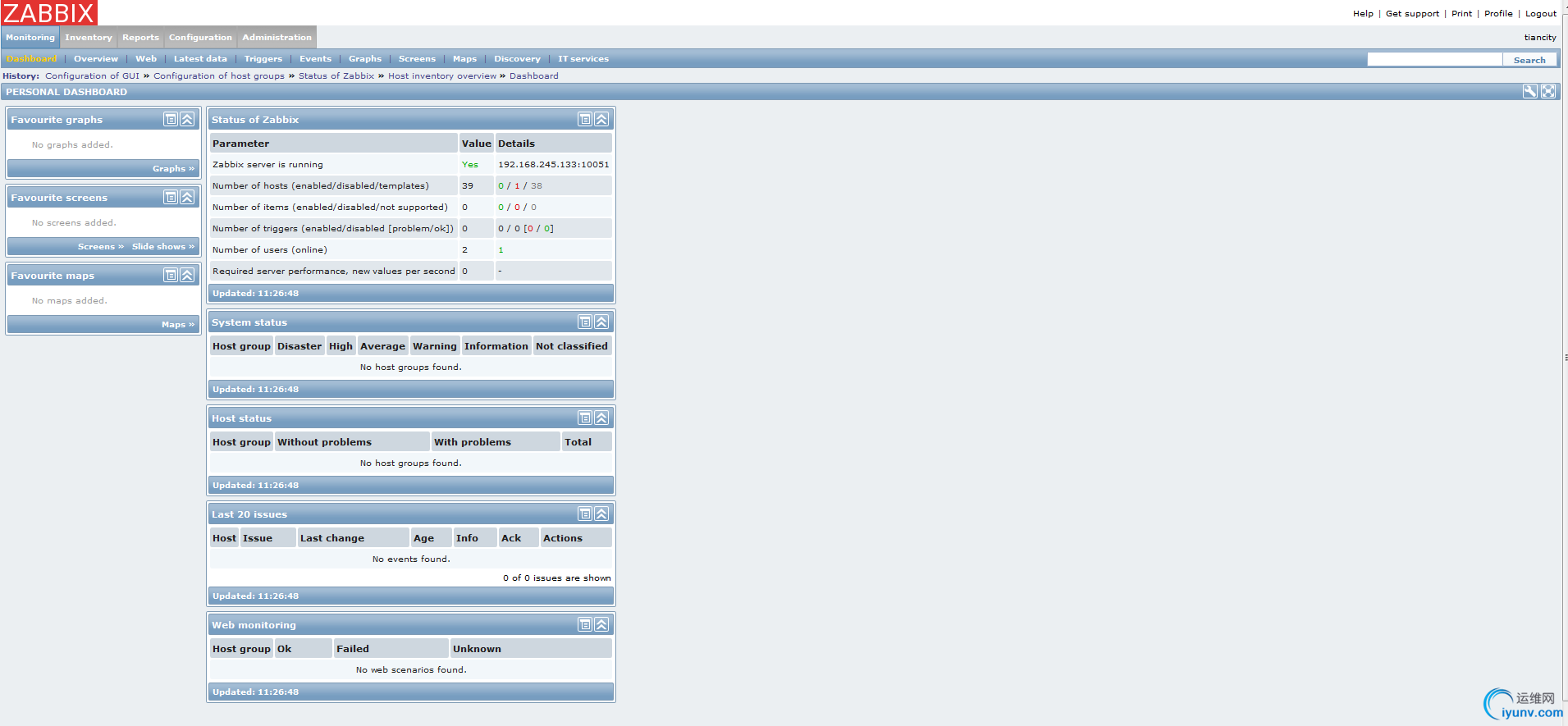
Task: Collapse the Web monitoring widget
Action: coord(602,625)
